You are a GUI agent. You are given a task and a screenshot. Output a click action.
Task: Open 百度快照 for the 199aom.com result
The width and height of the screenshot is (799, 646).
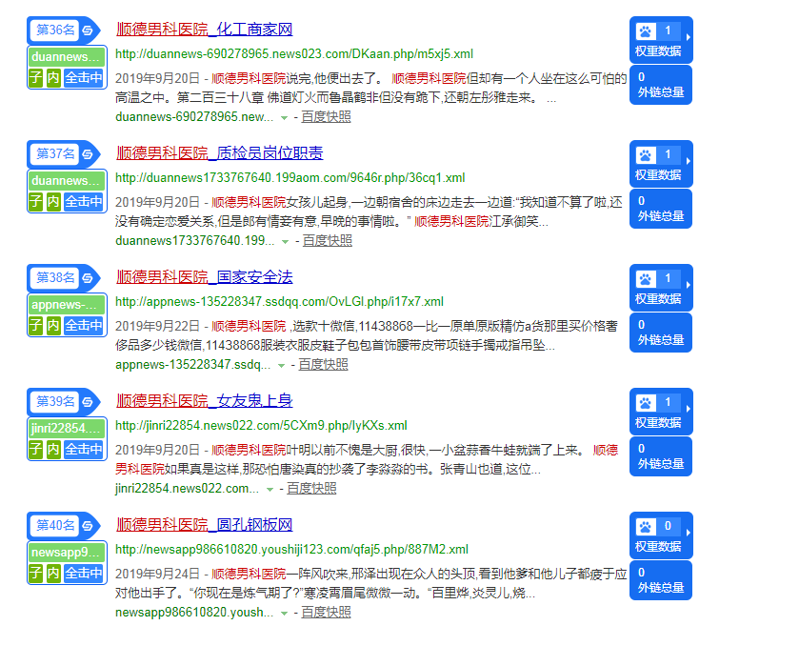pos(327,240)
